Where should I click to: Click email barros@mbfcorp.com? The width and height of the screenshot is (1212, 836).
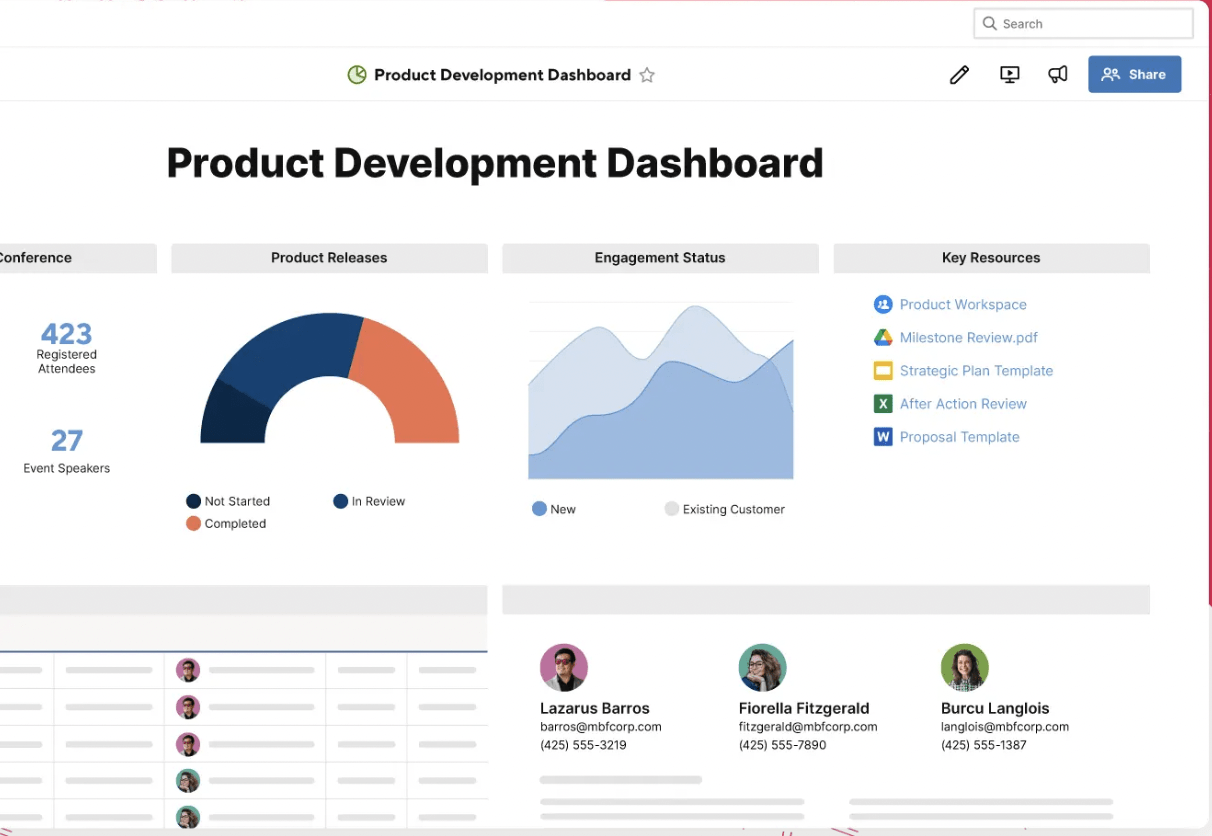click(601, 727)
